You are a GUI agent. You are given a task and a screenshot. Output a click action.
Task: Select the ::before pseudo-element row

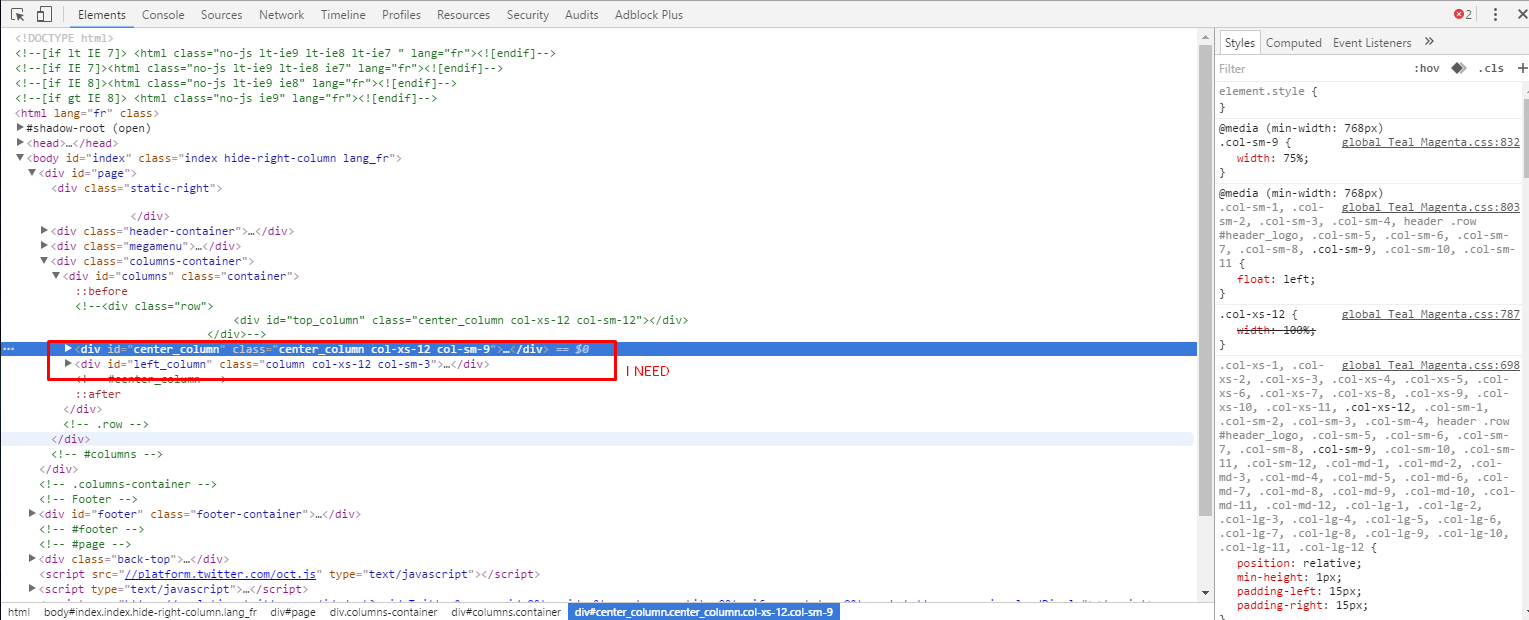pyautogui.click(x=102, y=291)
